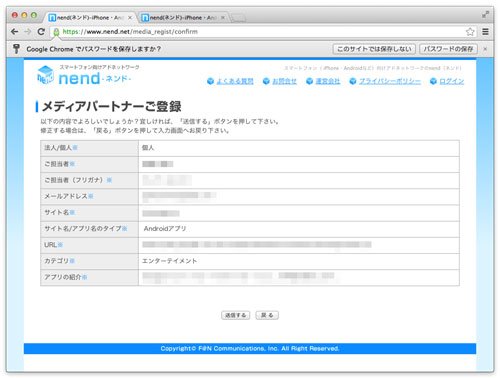This screenshot has width=500, height=378.
Task: Reload the page with the refresh icon
Action: 41,32
